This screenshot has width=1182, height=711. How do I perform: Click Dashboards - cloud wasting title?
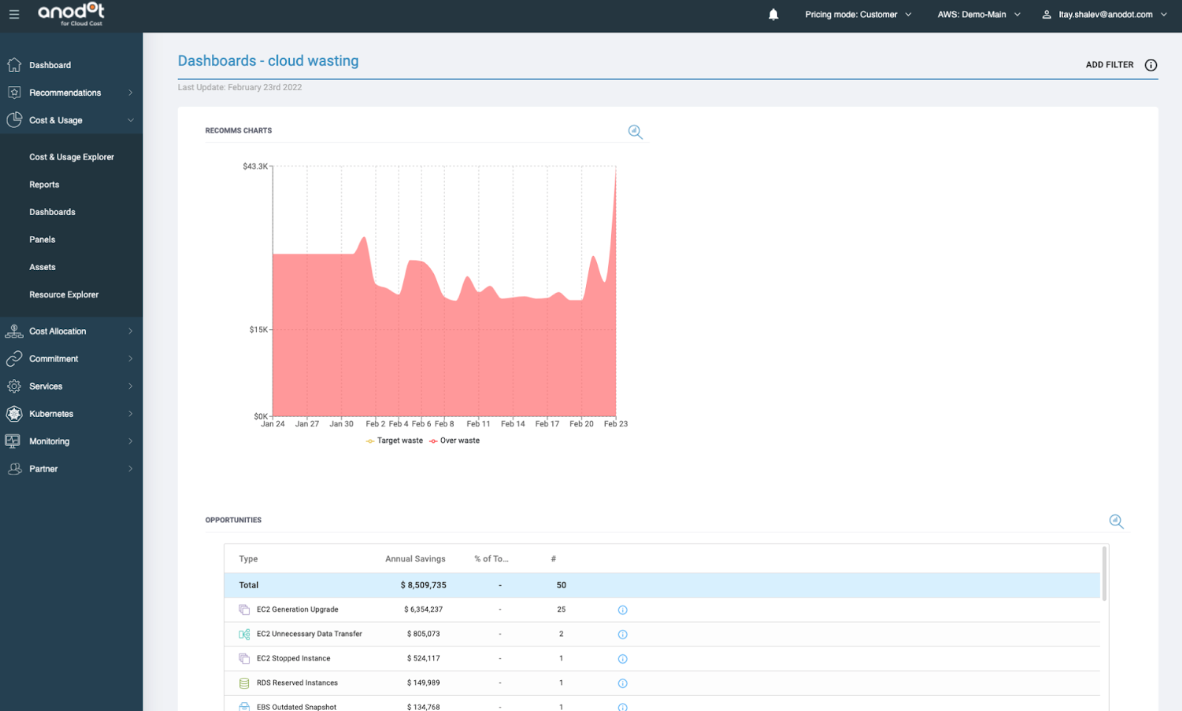pos(268,61)
